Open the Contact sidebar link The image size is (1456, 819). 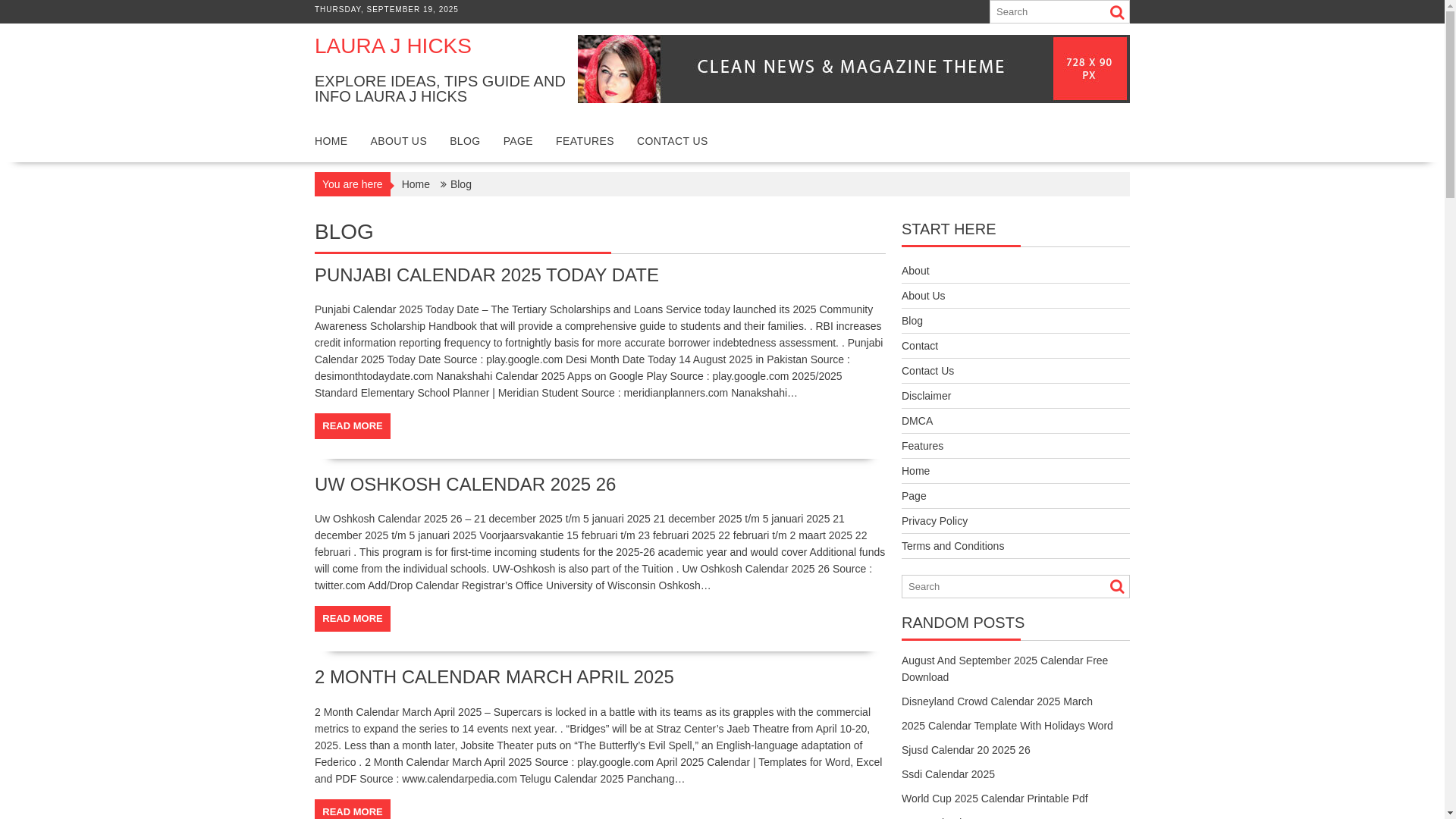tap(920, 346)
